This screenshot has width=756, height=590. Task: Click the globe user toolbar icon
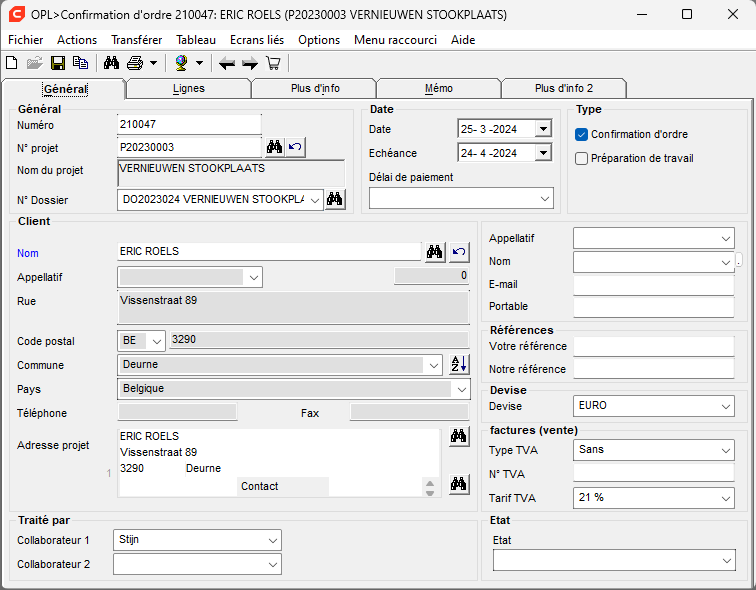(181, 63)
